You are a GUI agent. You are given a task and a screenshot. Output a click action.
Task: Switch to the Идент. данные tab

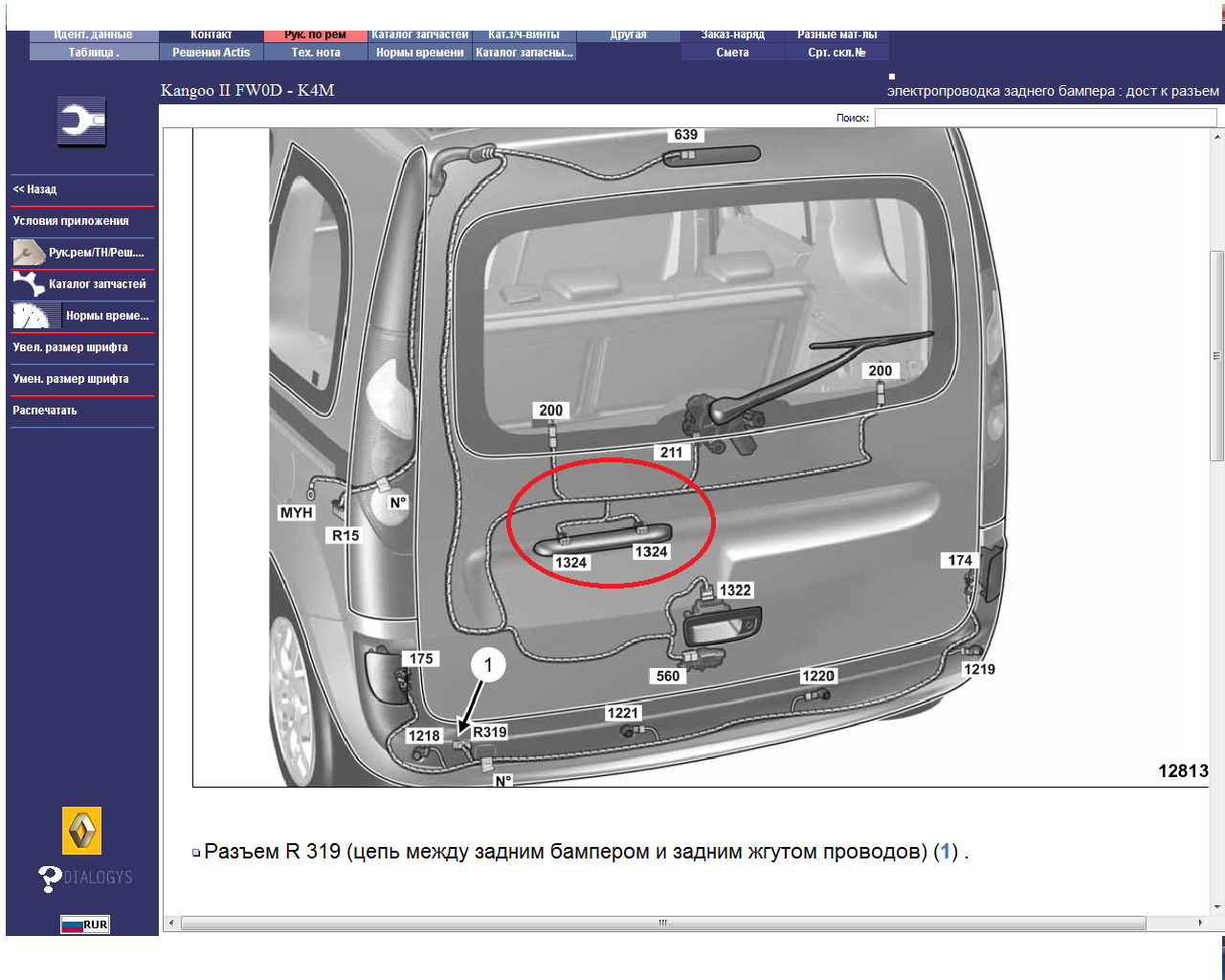pyautogui.click(x=94, y=35)
